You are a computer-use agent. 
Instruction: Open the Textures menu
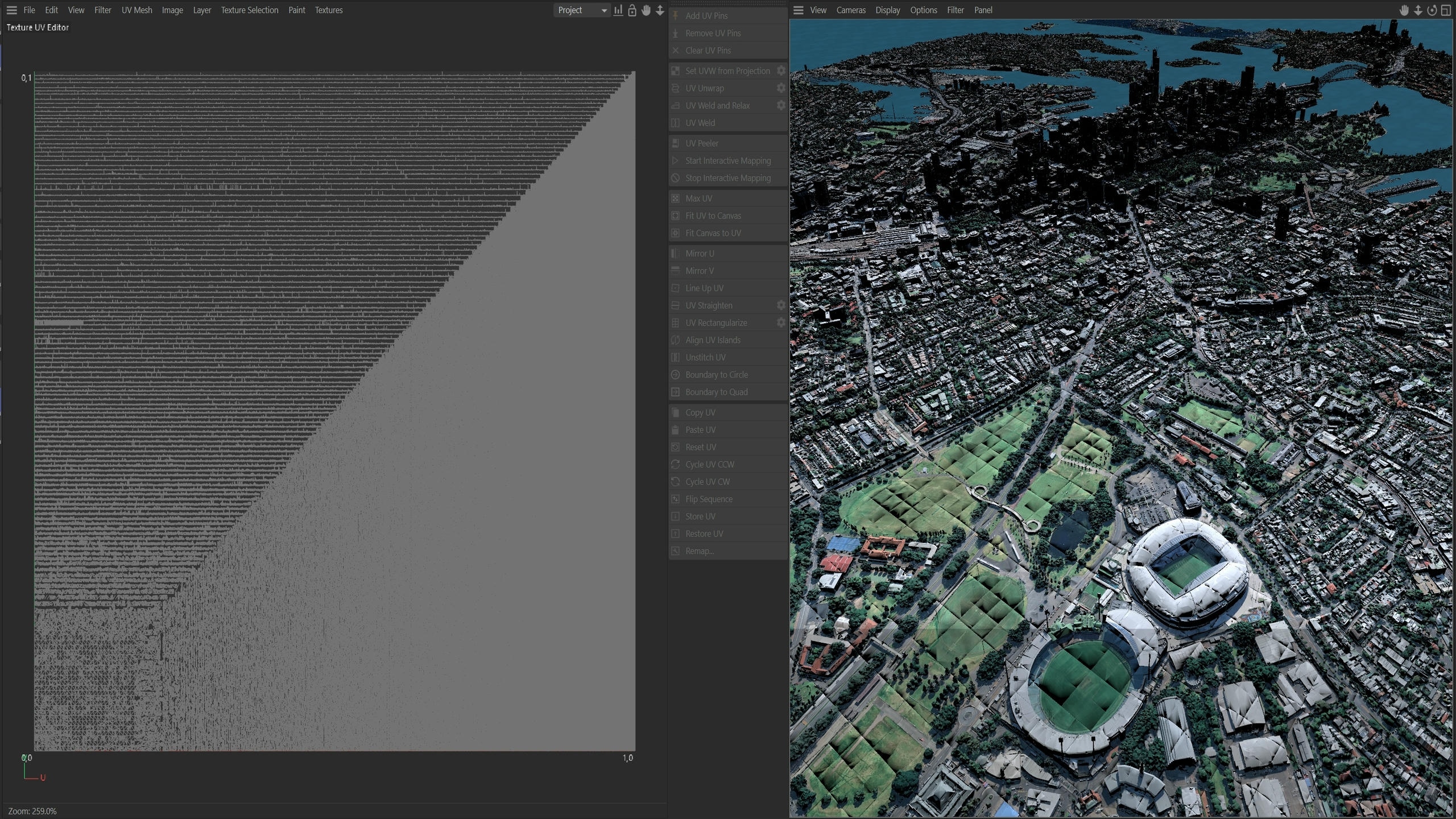(x=329, y=10)
